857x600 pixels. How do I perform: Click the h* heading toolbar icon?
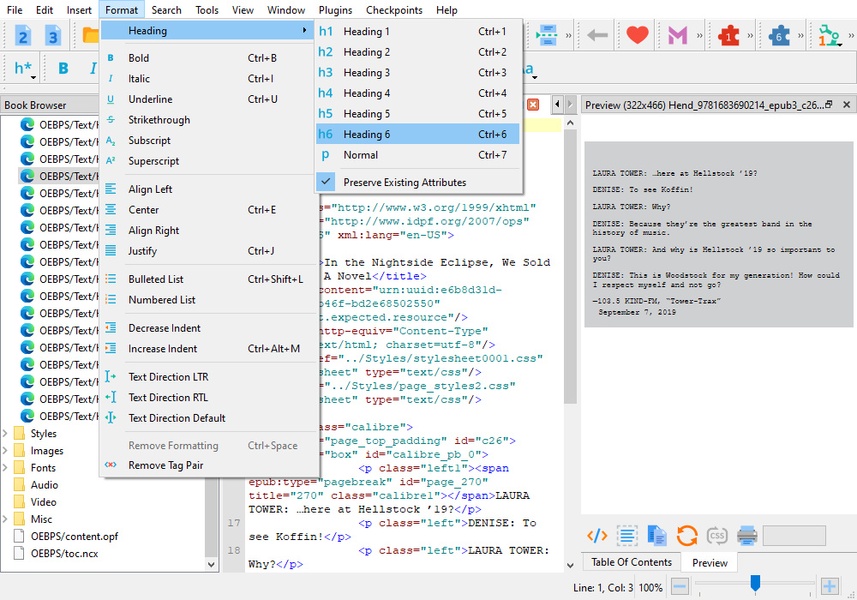click(24, 68)
